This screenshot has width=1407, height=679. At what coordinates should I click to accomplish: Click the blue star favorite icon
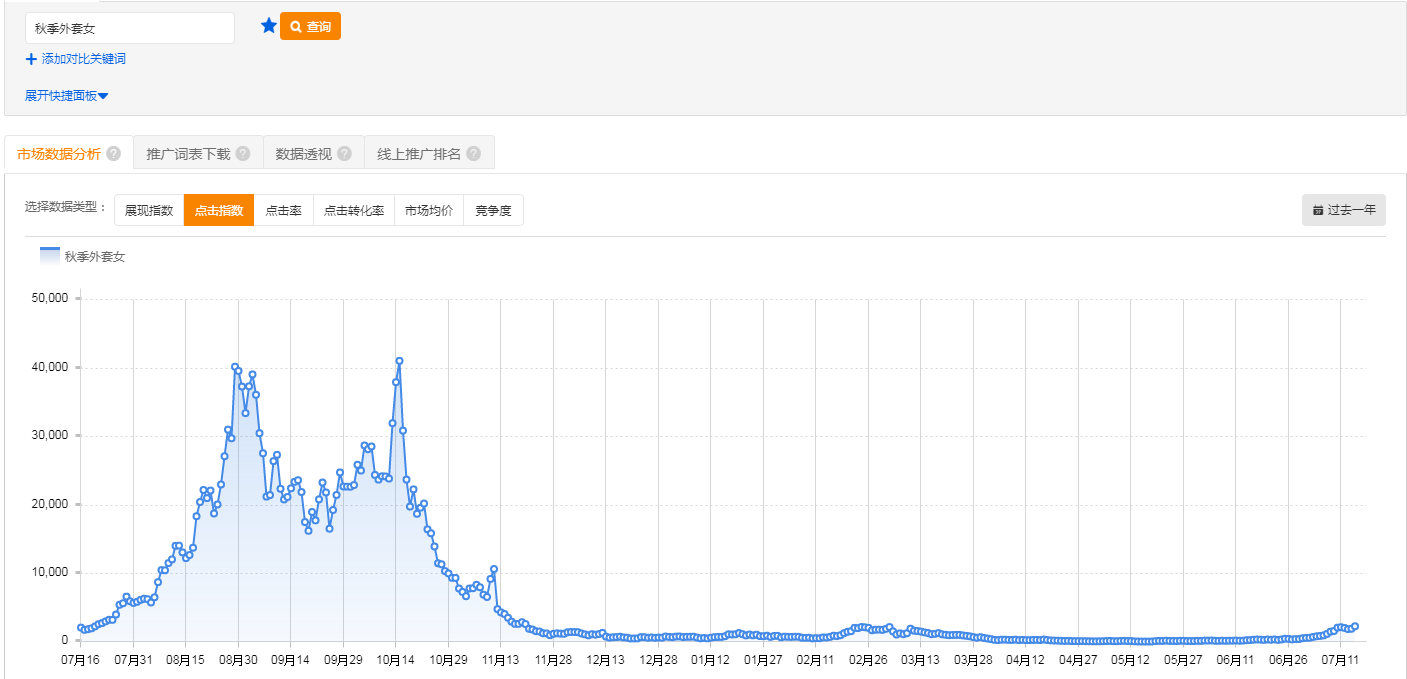(x=268, y=26)
